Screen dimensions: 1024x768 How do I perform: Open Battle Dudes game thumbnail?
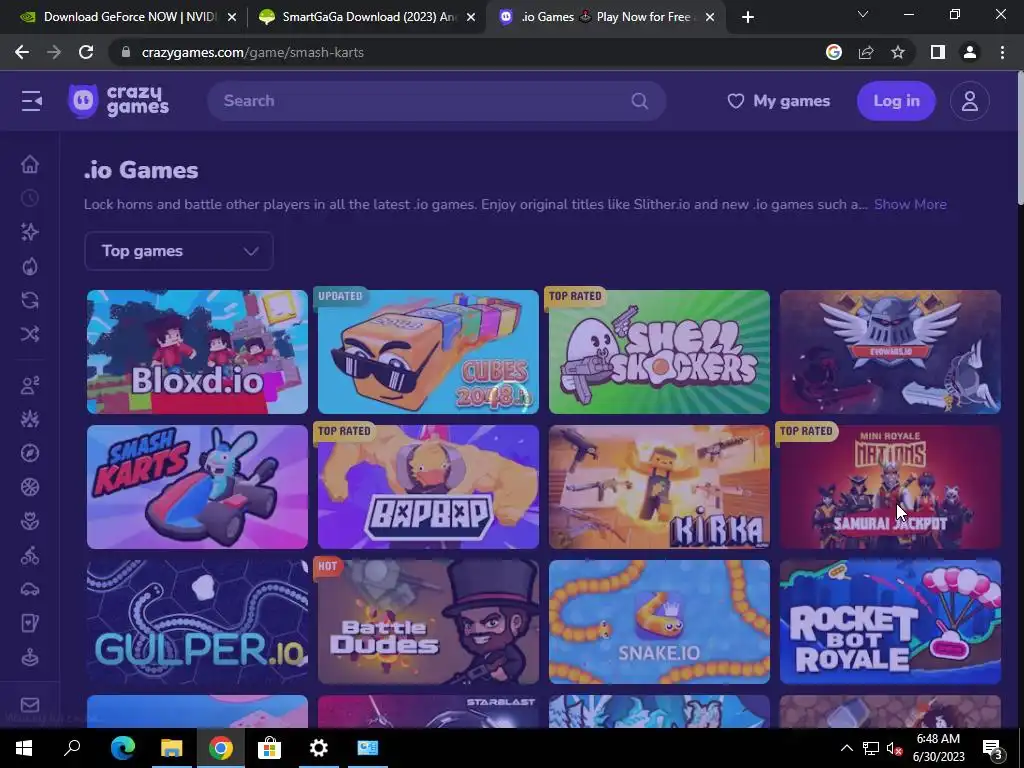tap(428, 622)
